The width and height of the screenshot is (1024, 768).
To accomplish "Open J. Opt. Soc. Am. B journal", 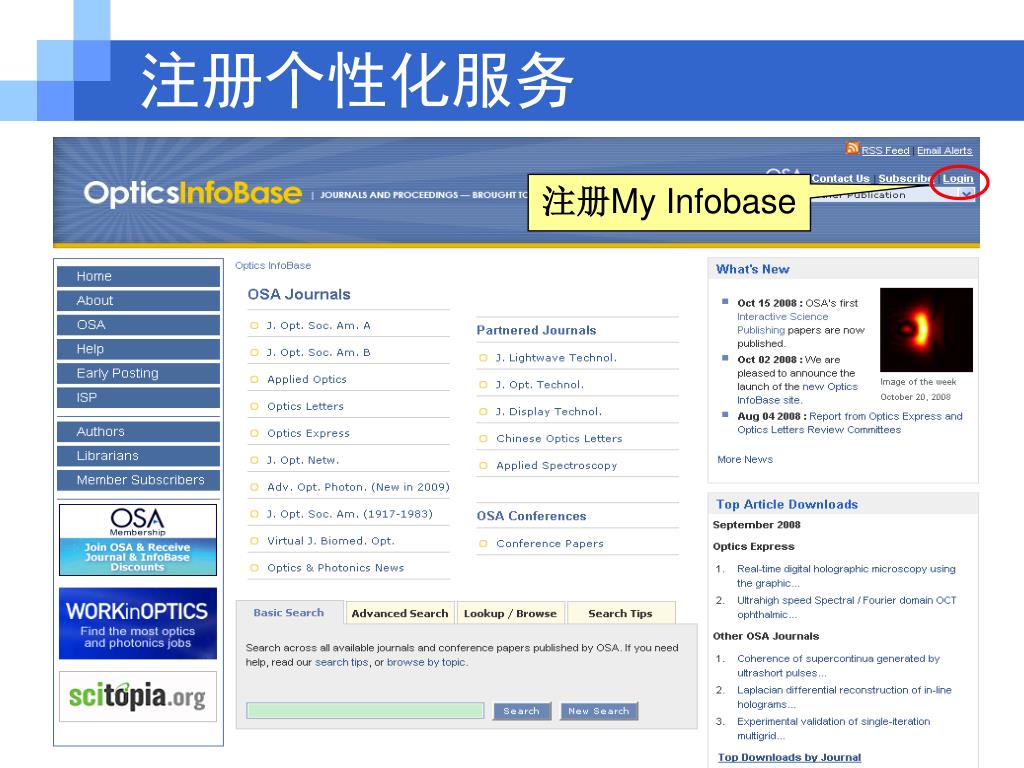I will [319, 353].
